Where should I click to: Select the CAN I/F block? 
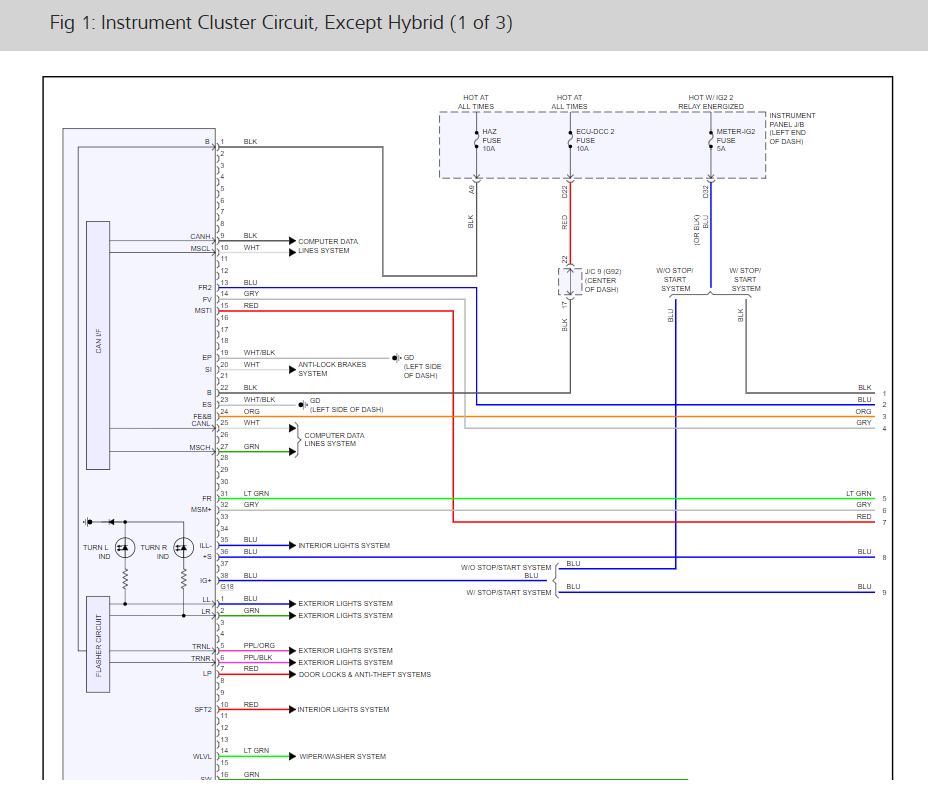[x=98, y=345]
